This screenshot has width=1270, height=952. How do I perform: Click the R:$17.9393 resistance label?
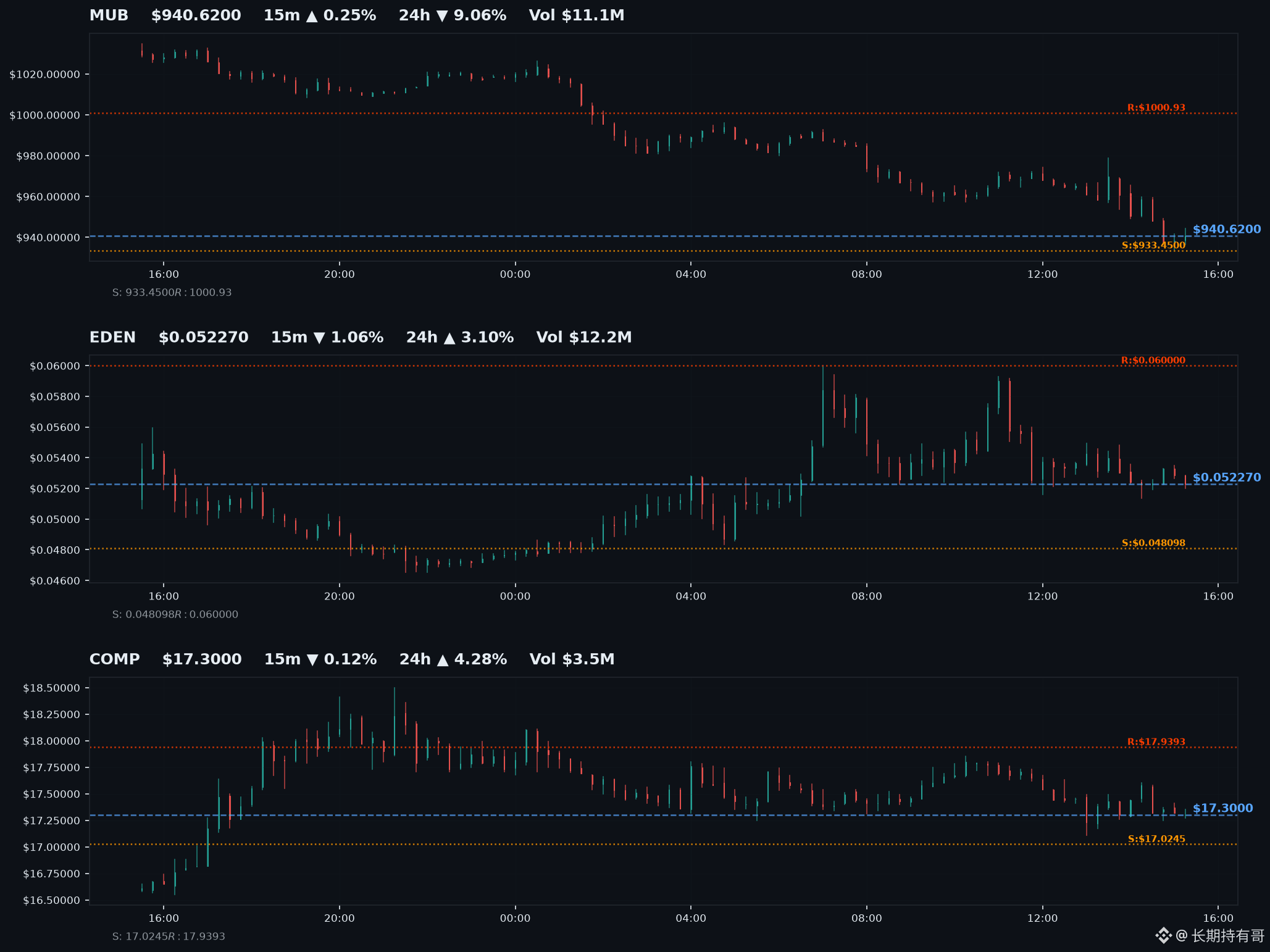1156,741
